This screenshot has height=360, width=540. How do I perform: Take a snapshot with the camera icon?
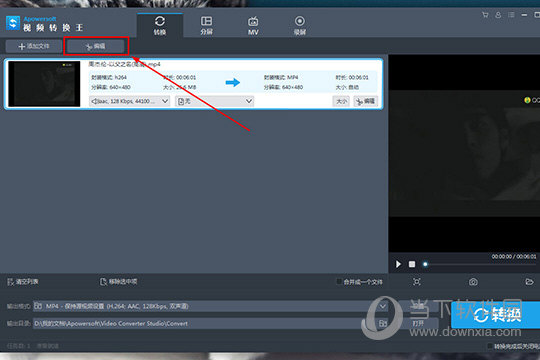point(473,282)
